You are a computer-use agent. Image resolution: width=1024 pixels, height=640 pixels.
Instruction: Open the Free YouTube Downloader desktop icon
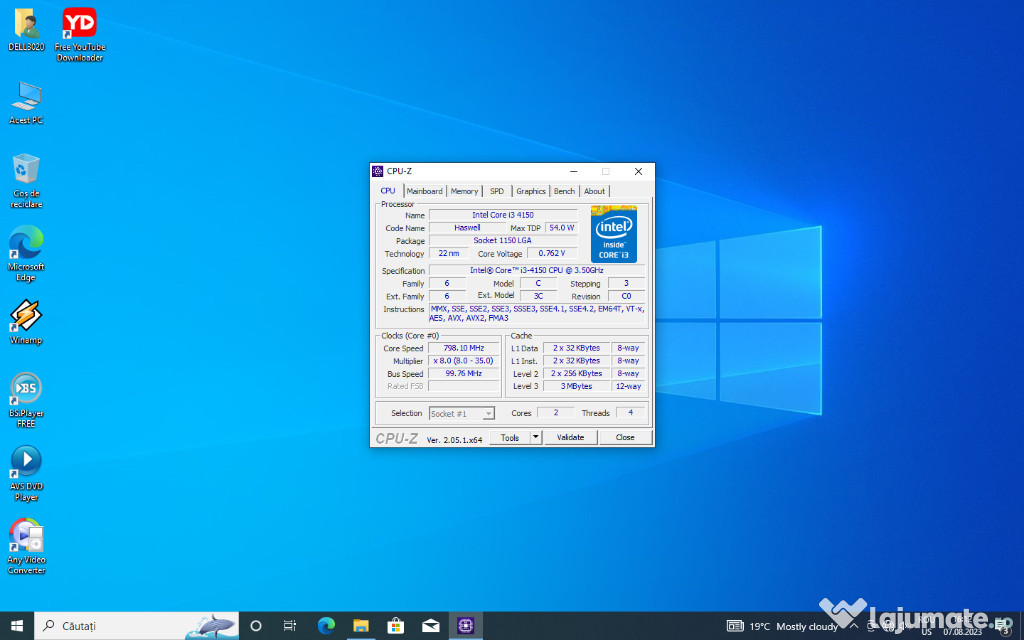(79, 24)
